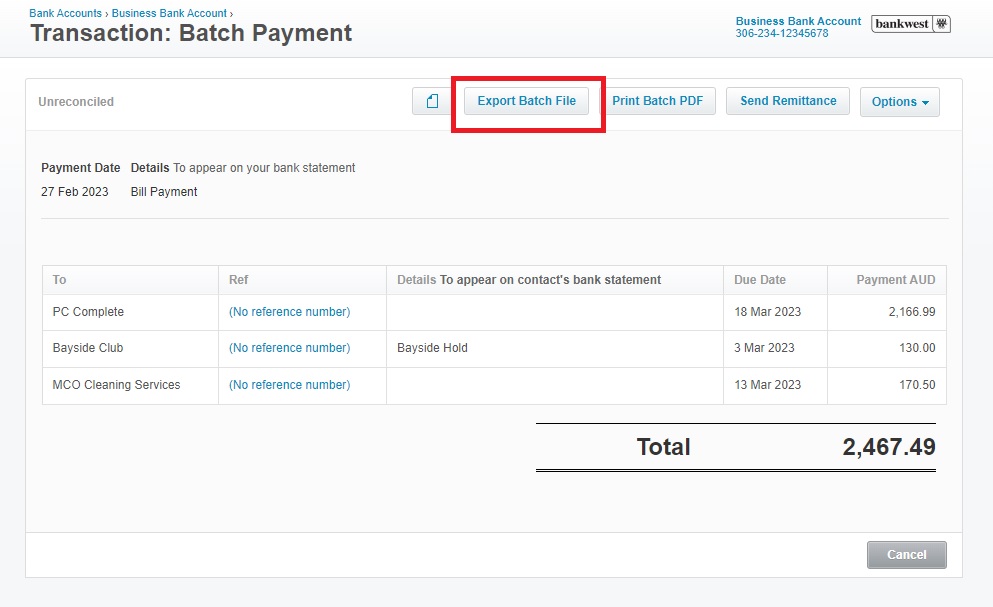Image resolution: width=993 pixels, height=607 pixels.
Task: Open Bayside Club reference number link
Action: click(289, 348)
